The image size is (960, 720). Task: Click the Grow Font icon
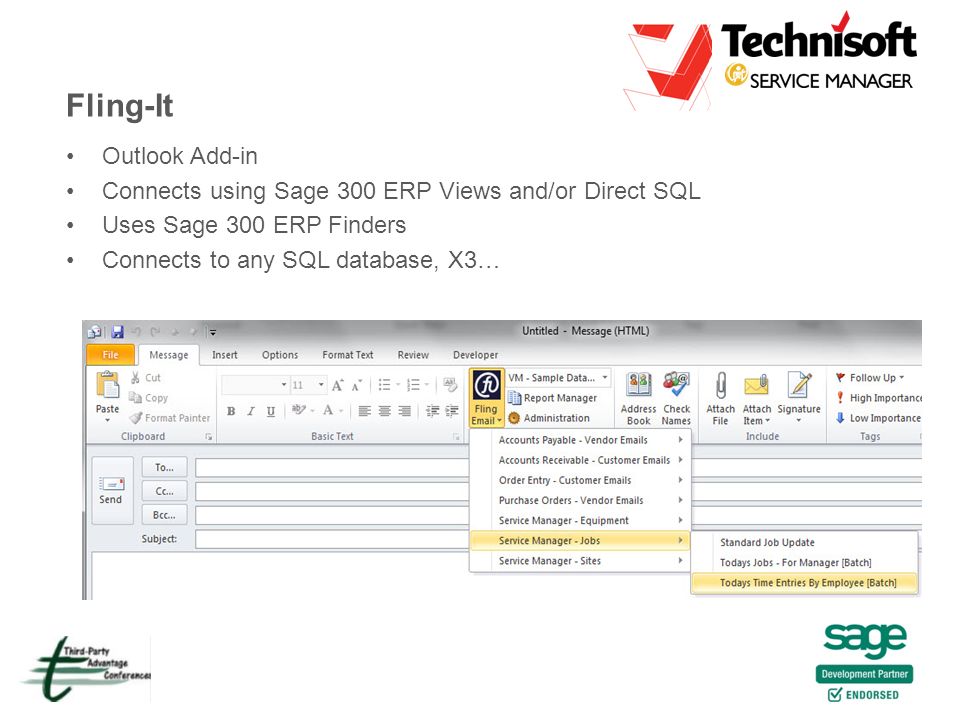point(337,385)
